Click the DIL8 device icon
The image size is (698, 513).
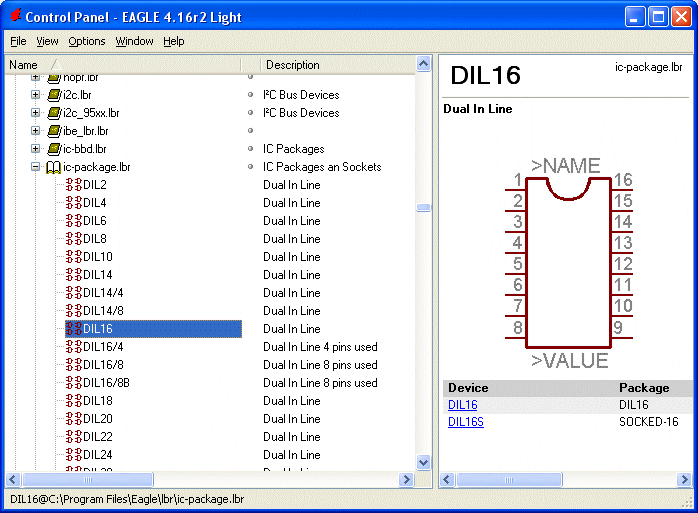pos(74,239)
